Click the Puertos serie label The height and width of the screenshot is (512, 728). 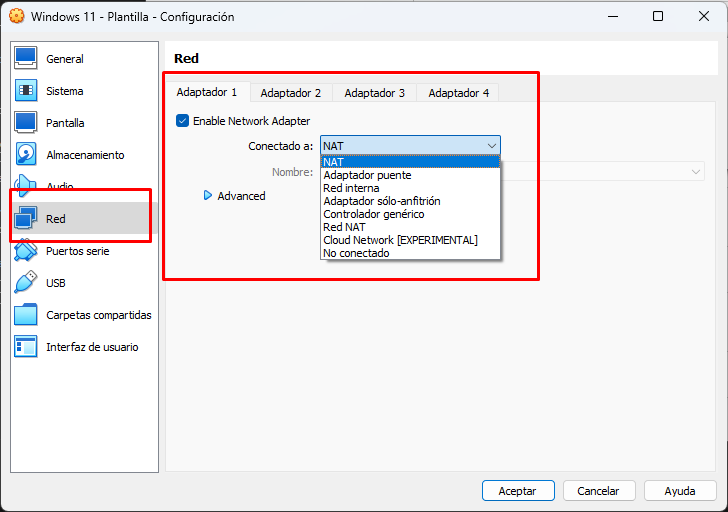click(x=78, y=251)
